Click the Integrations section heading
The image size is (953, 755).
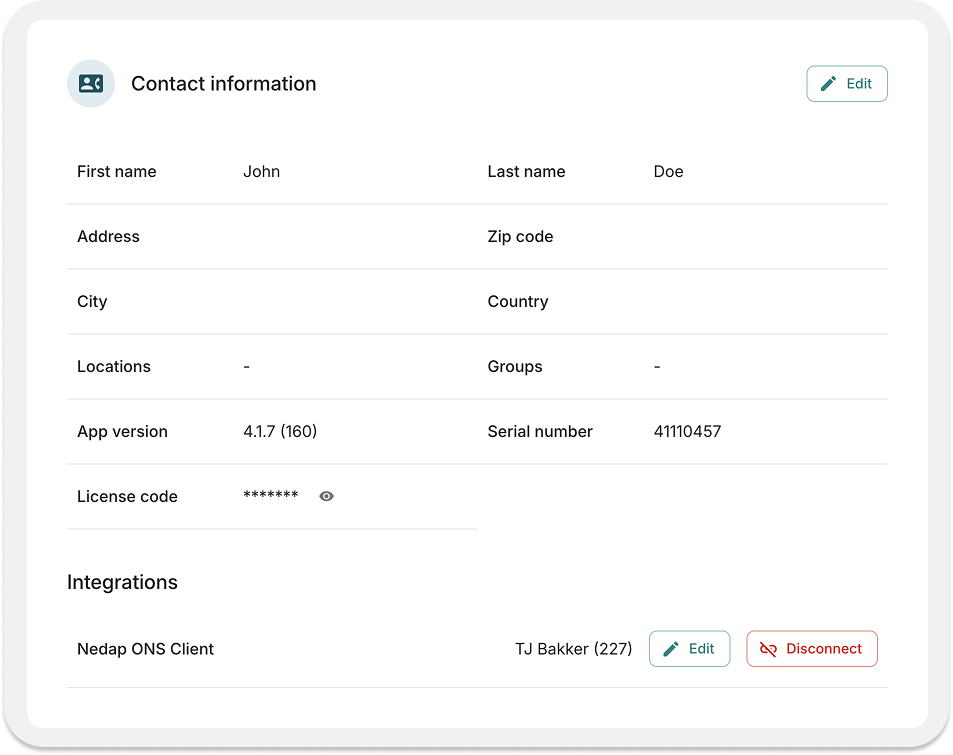coord(122,582)
